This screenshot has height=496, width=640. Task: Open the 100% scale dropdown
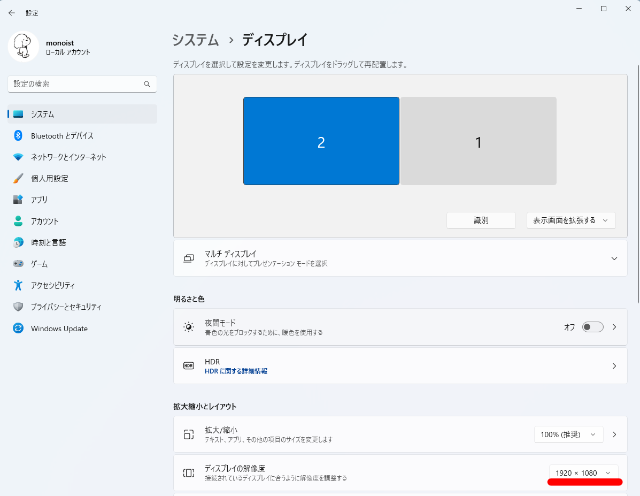click(569, 434)
